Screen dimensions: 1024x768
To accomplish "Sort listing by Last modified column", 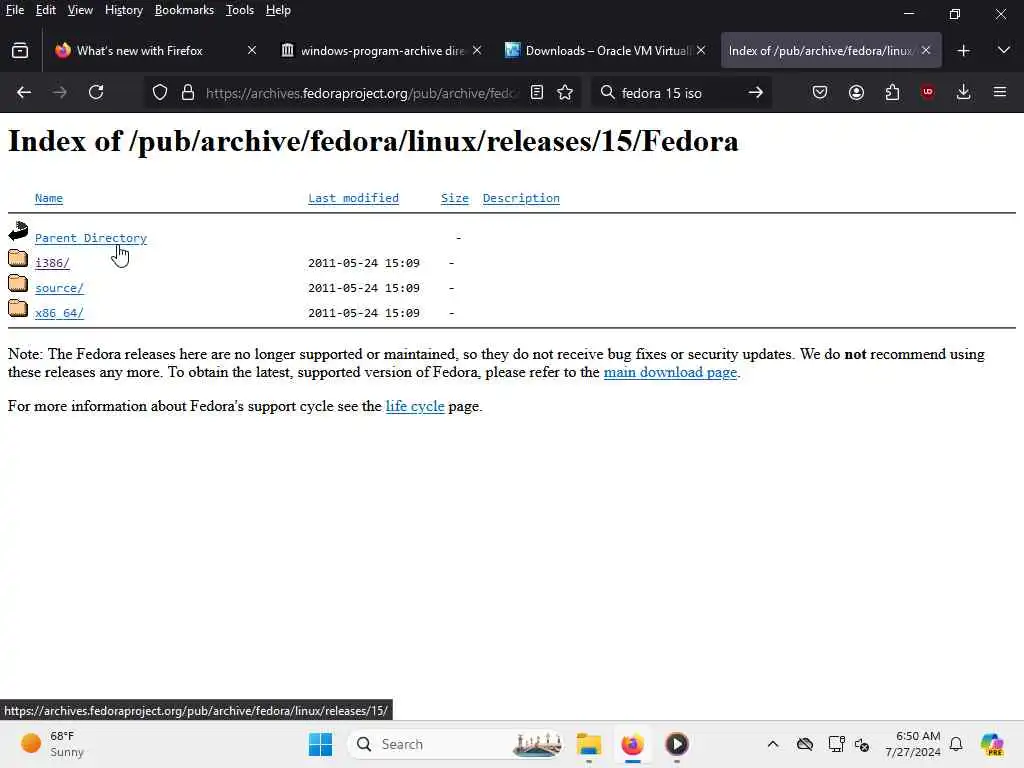I will click(x=353, y=198).
